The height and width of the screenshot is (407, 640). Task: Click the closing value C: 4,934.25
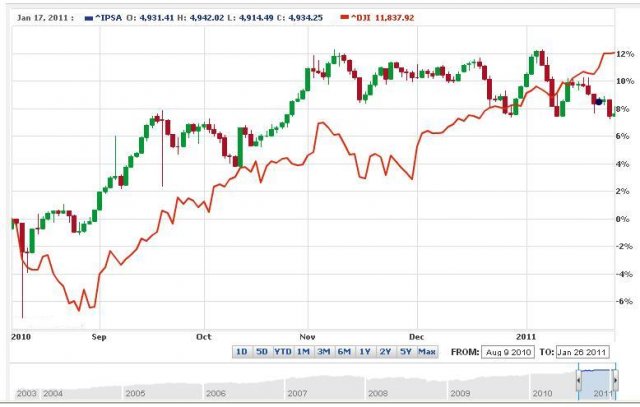(300, 18)
